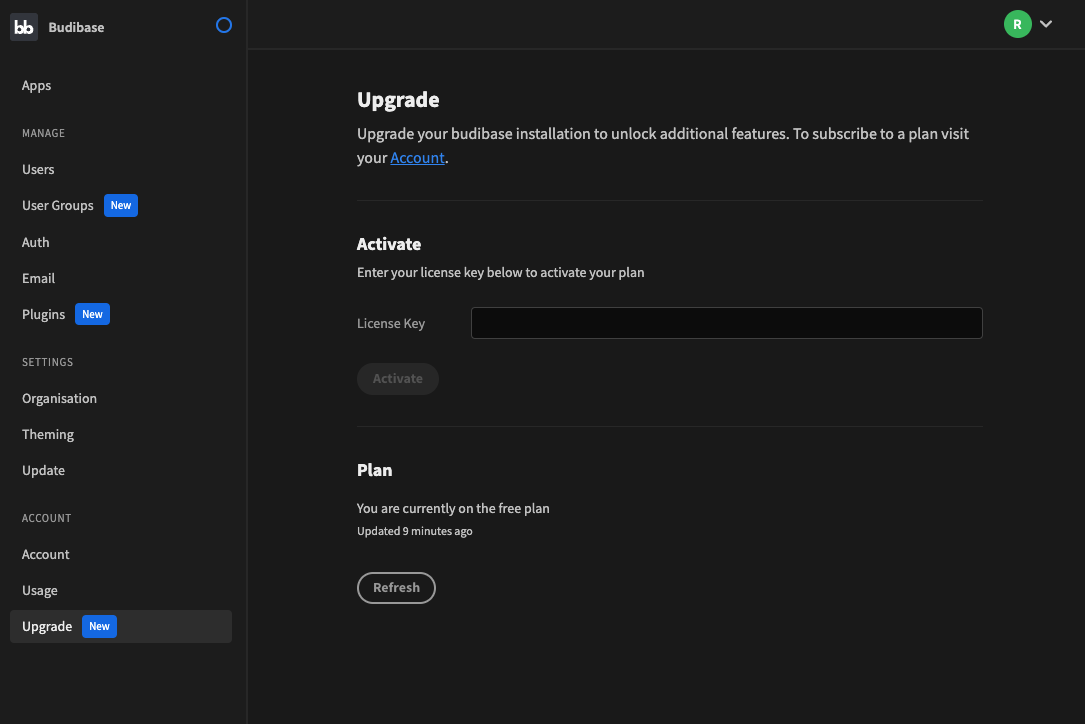Click the License Key label
Viewport: 1085px width, 724px height.
tap(391, 323)
